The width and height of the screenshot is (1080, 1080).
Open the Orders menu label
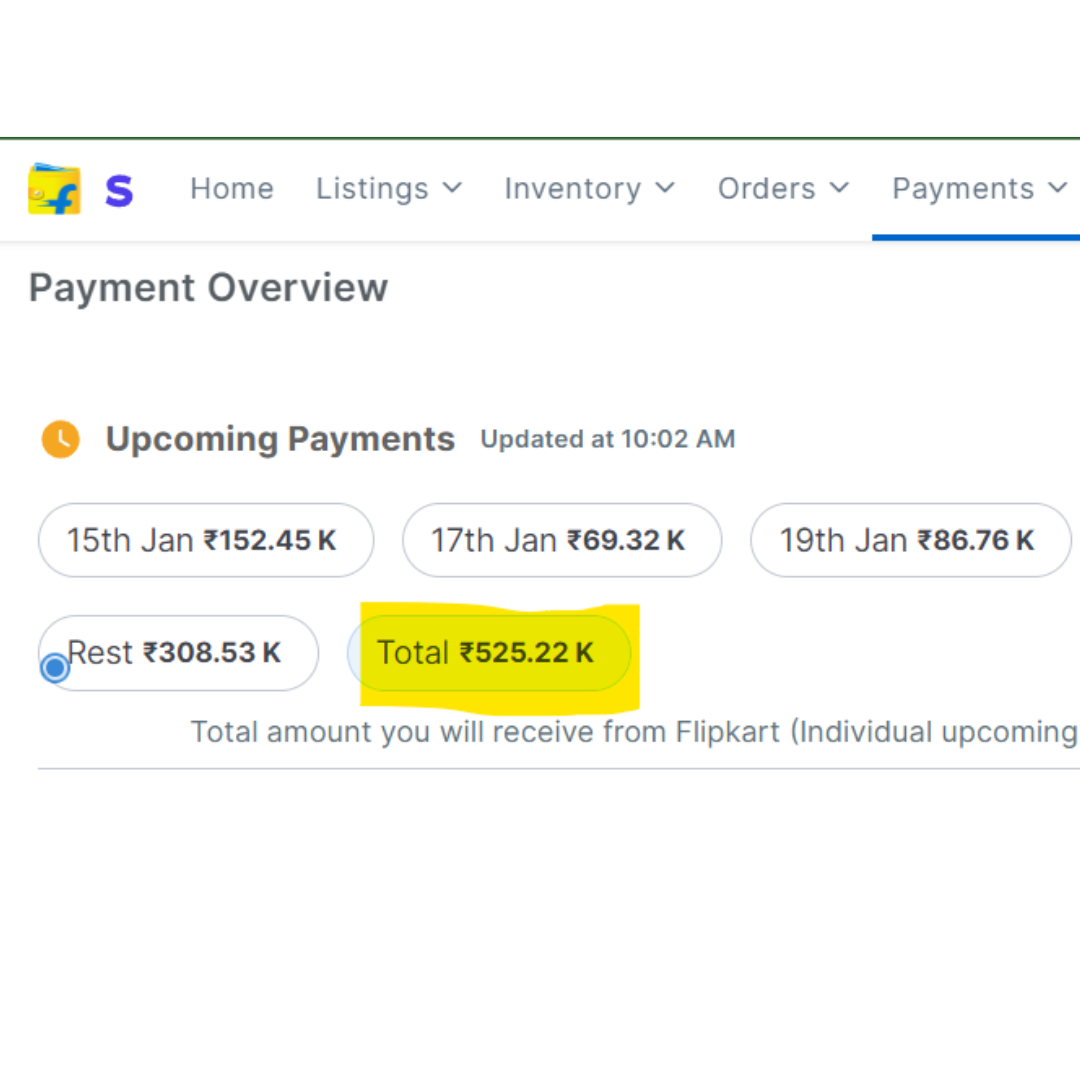click(x=767, y=189)
